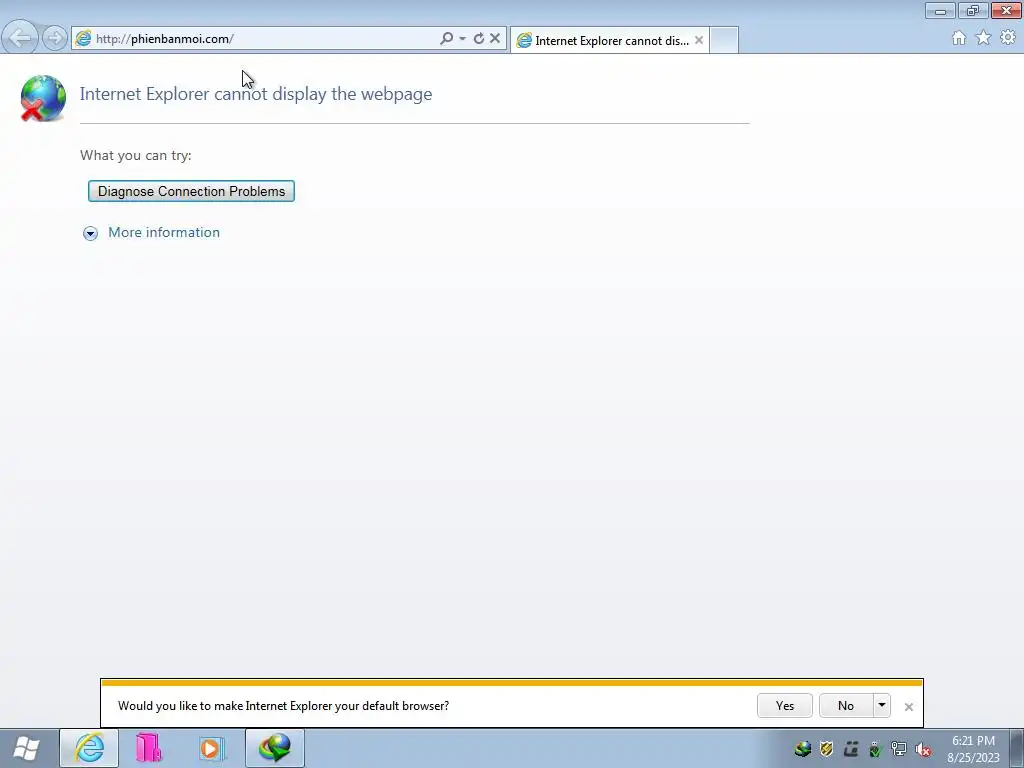1024x768 pixels.
Task: Click the browser Forward arrow button
Action: (55, 38)
